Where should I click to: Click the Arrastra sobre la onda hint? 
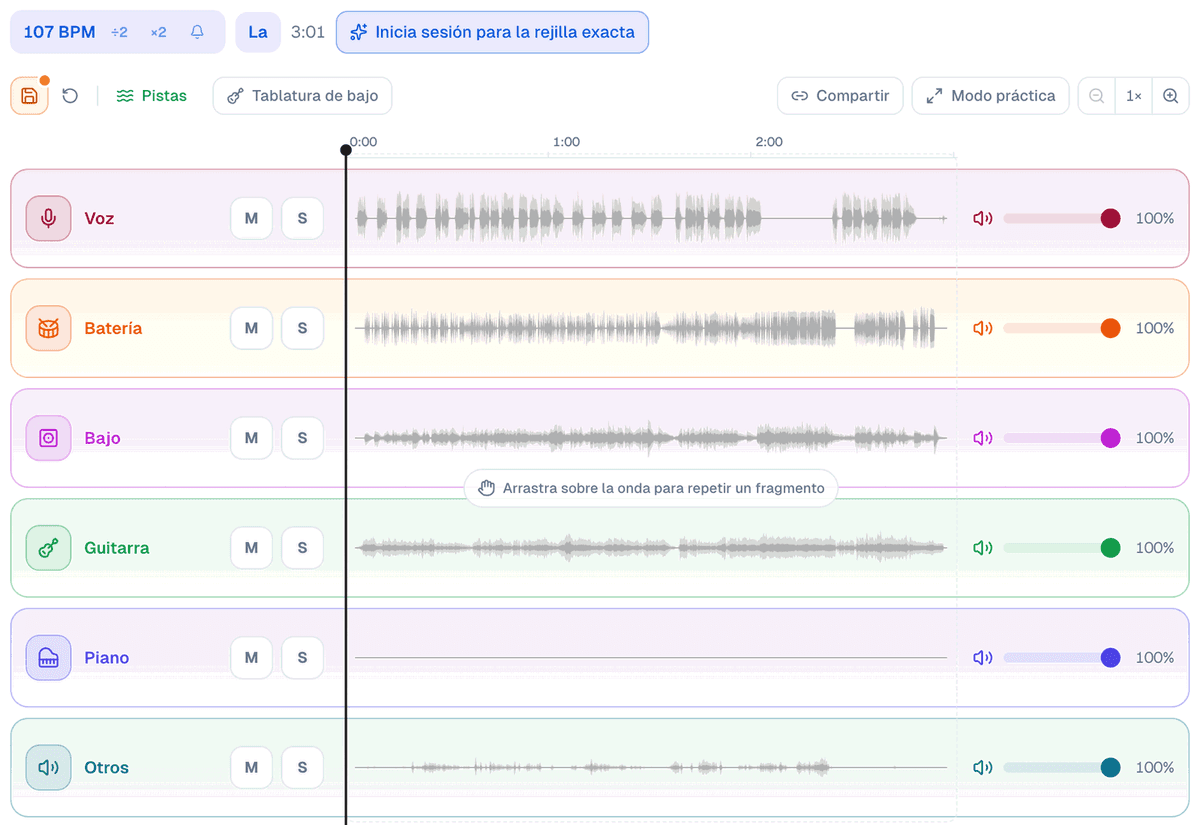point(651,488)
